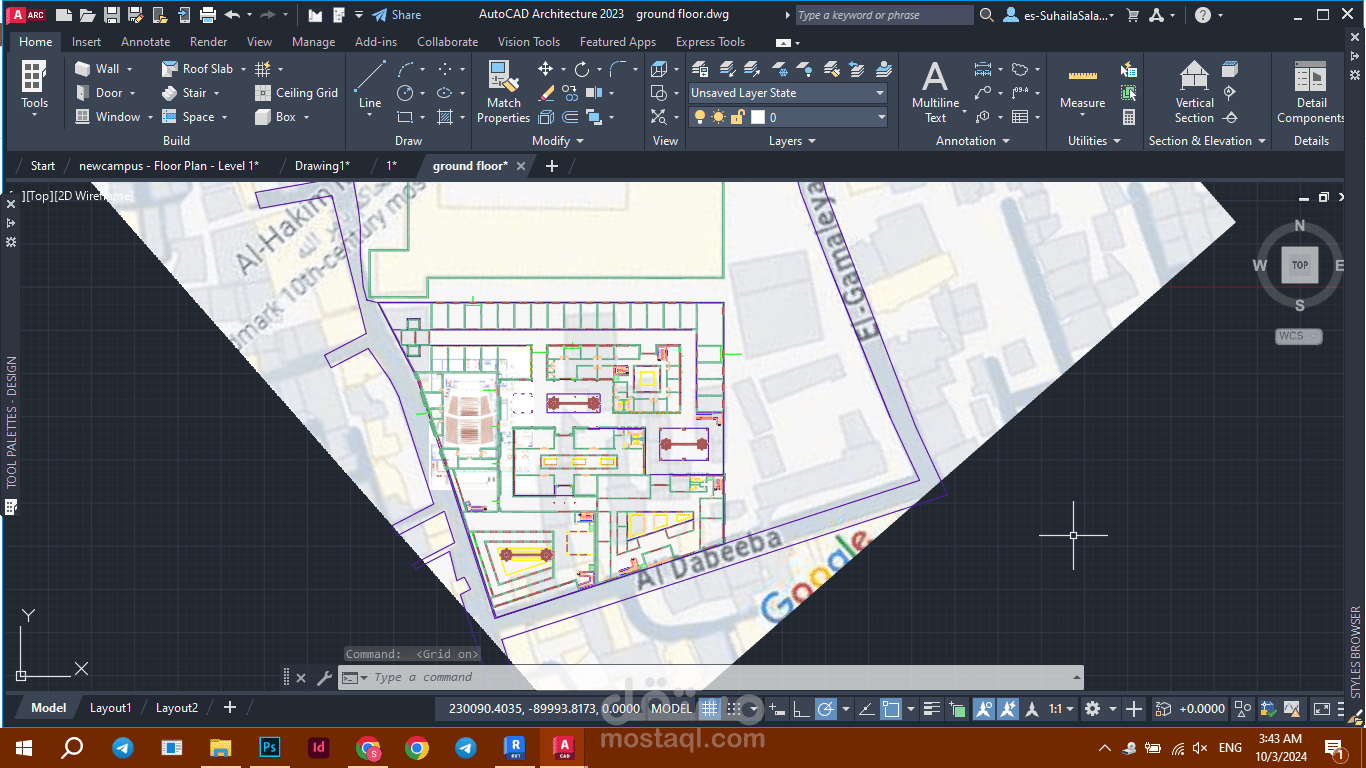Expand the Utilities panel
The width and height of the screenshot is (1366, 768).
click(1094, 141)
